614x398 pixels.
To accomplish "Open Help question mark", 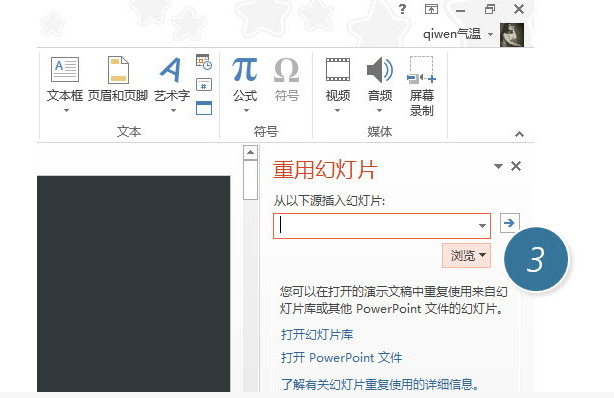I will pyautogui.click(x=402, y=9).
